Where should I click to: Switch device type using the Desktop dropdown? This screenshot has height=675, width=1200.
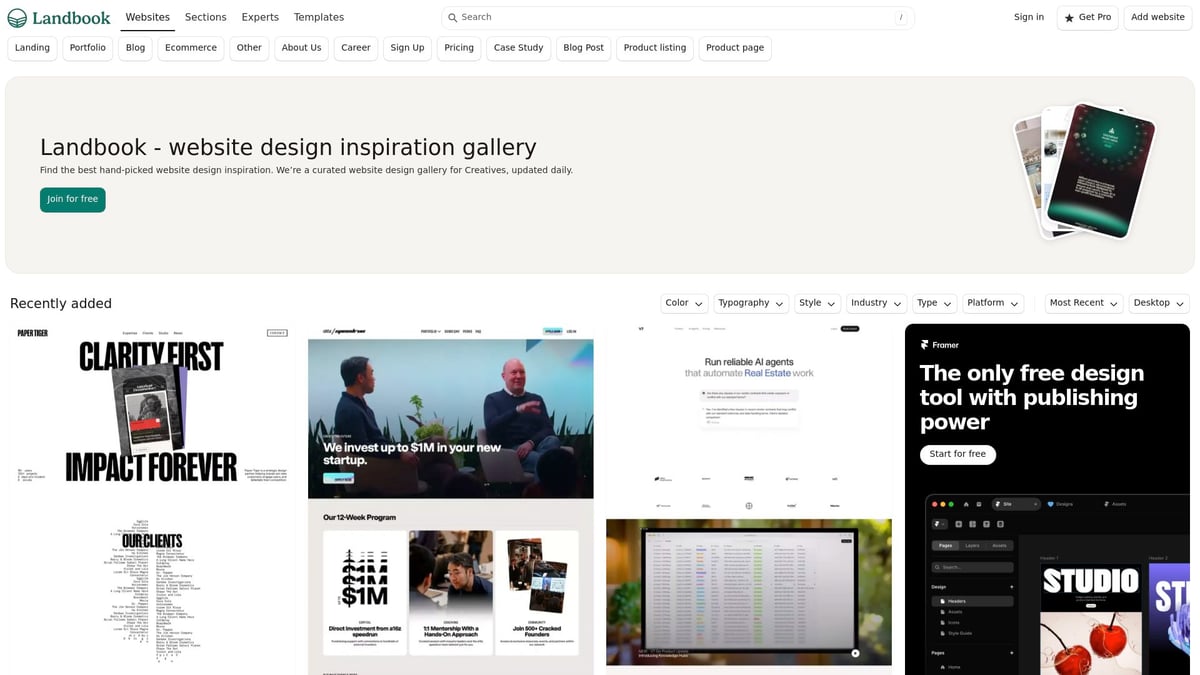[1158, 302]
